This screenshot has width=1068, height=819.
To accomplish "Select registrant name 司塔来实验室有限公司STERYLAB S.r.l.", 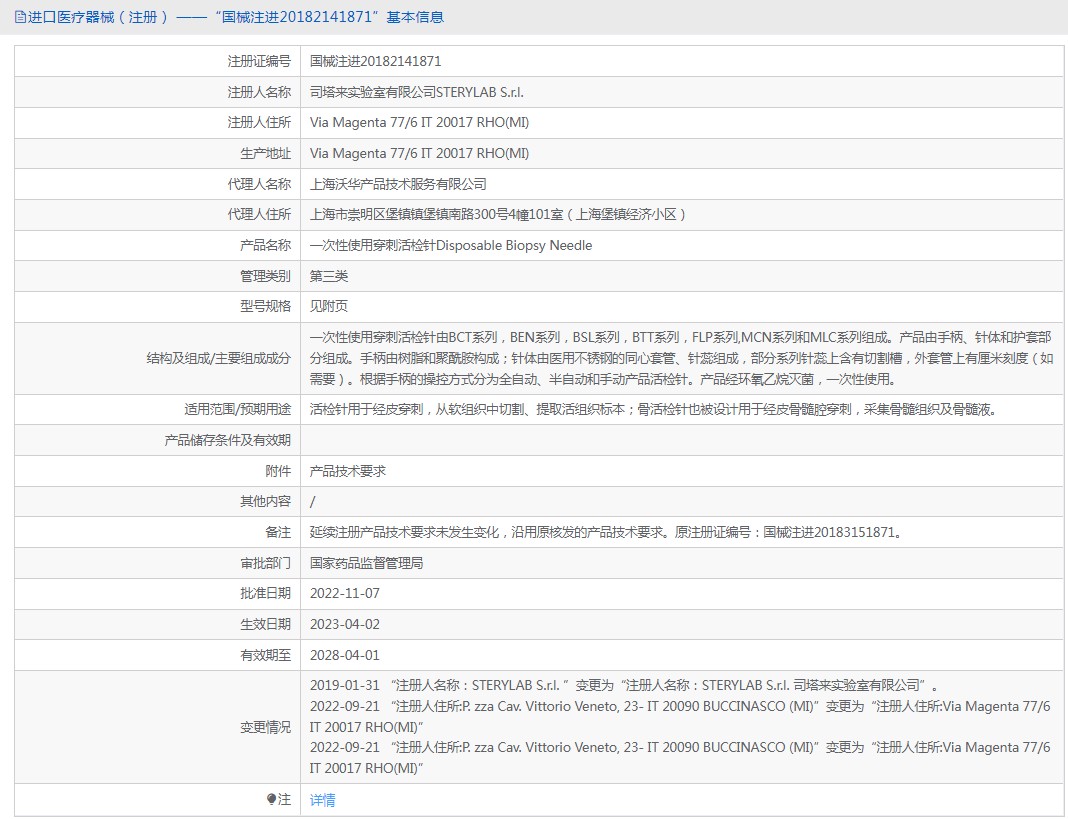I will [x=417, y=92].
